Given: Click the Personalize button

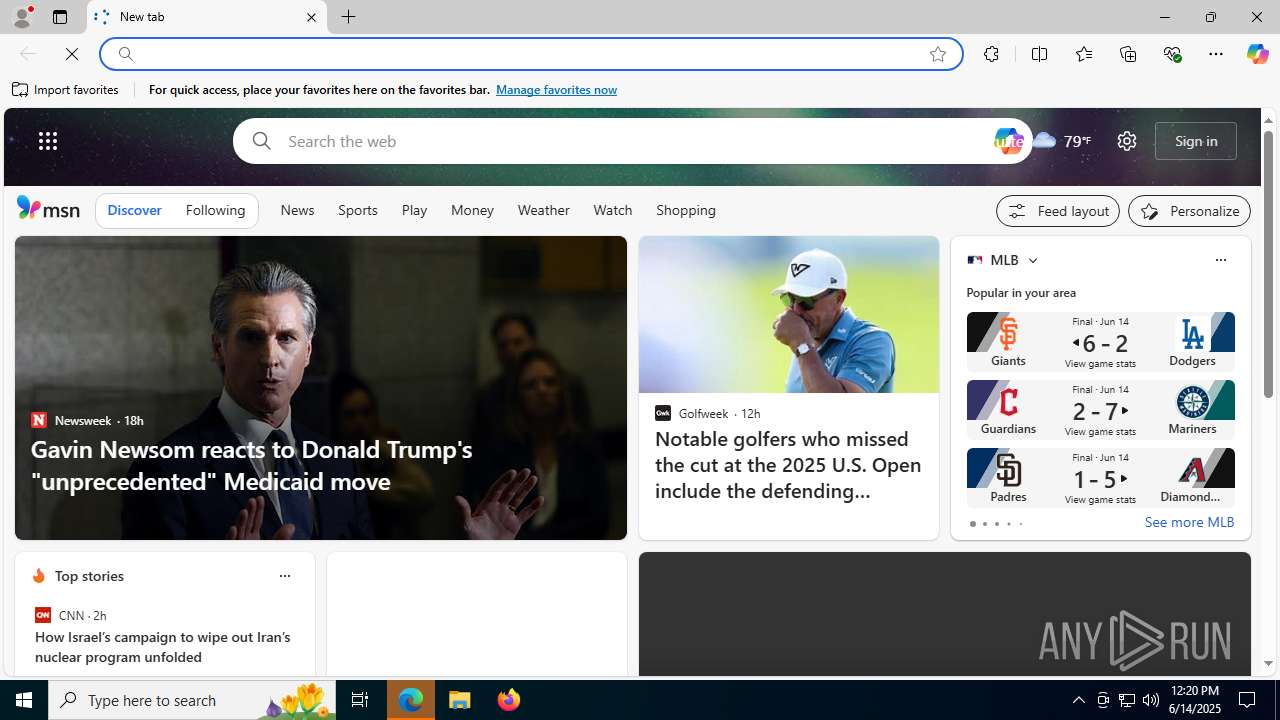Looking at the screenshot, I should point(1189,211).
